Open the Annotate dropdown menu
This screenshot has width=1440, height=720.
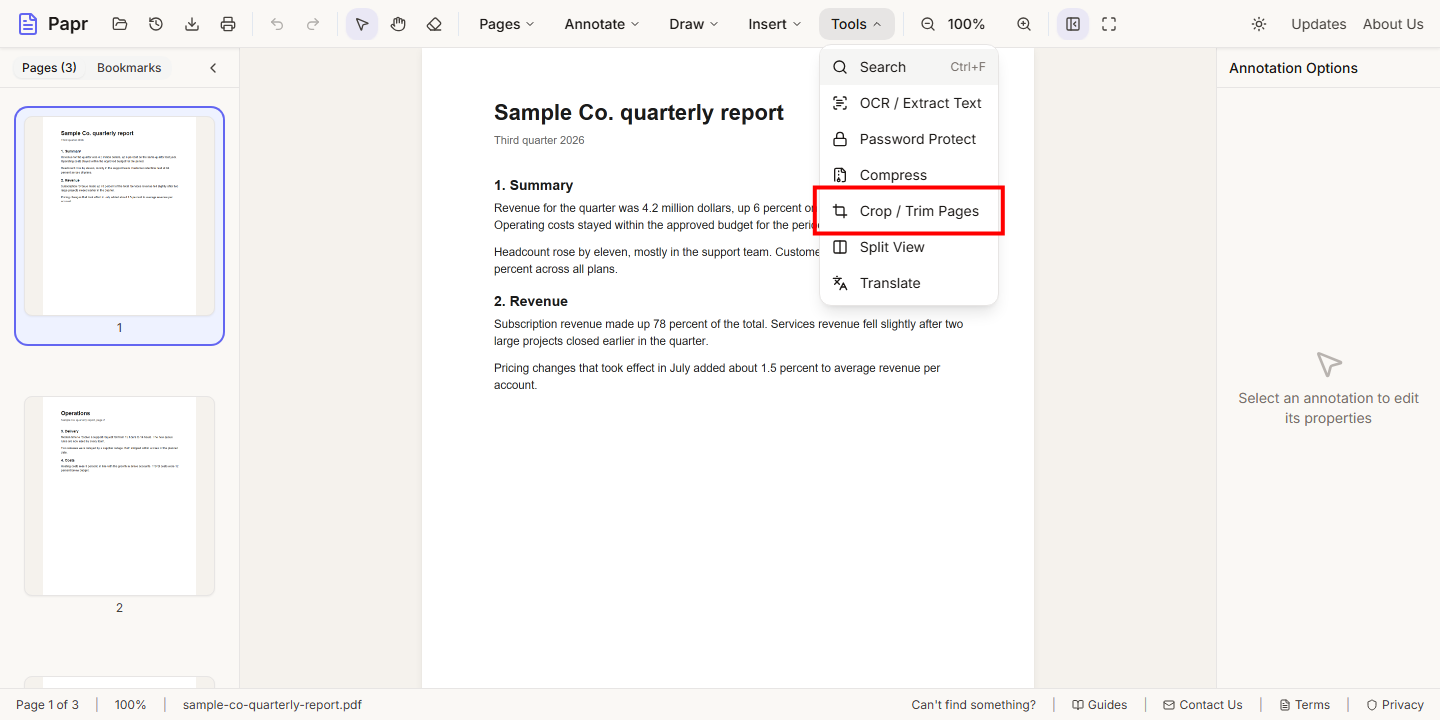tap(602, 24)
